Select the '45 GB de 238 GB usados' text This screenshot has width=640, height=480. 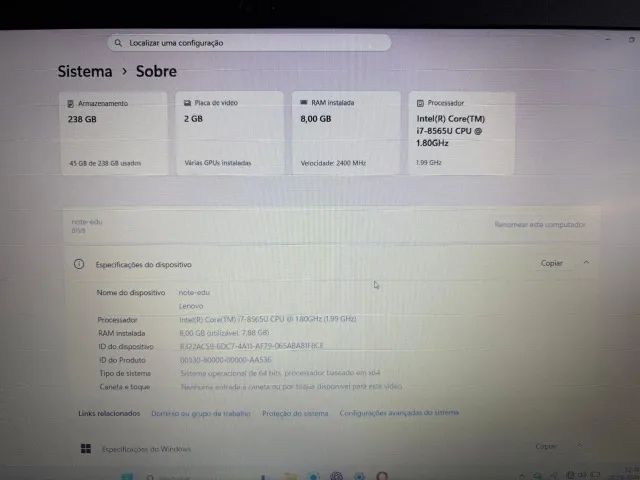click(105, 163)
